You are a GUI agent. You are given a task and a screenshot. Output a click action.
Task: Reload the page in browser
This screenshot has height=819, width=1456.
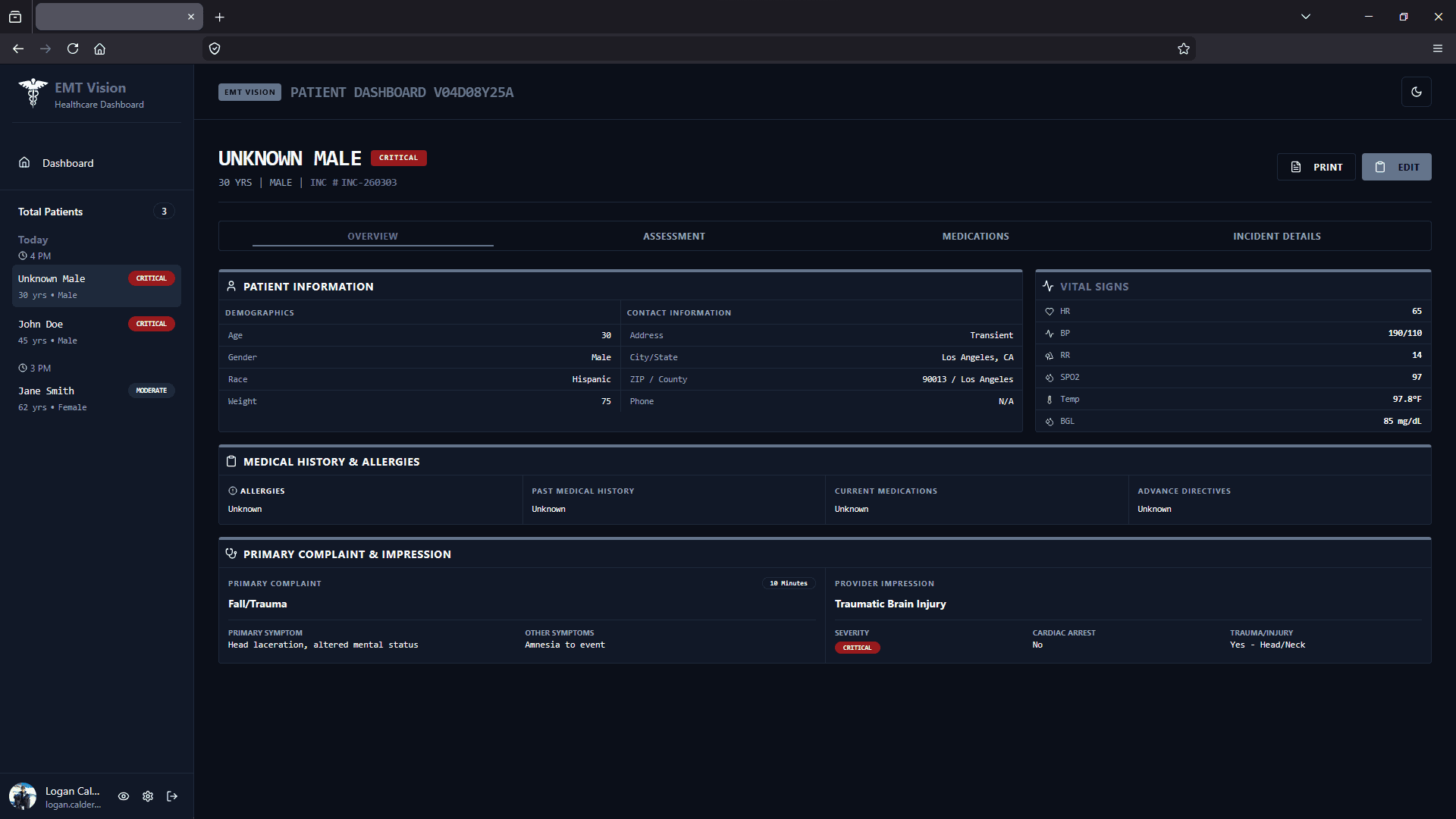pos(73,49)
